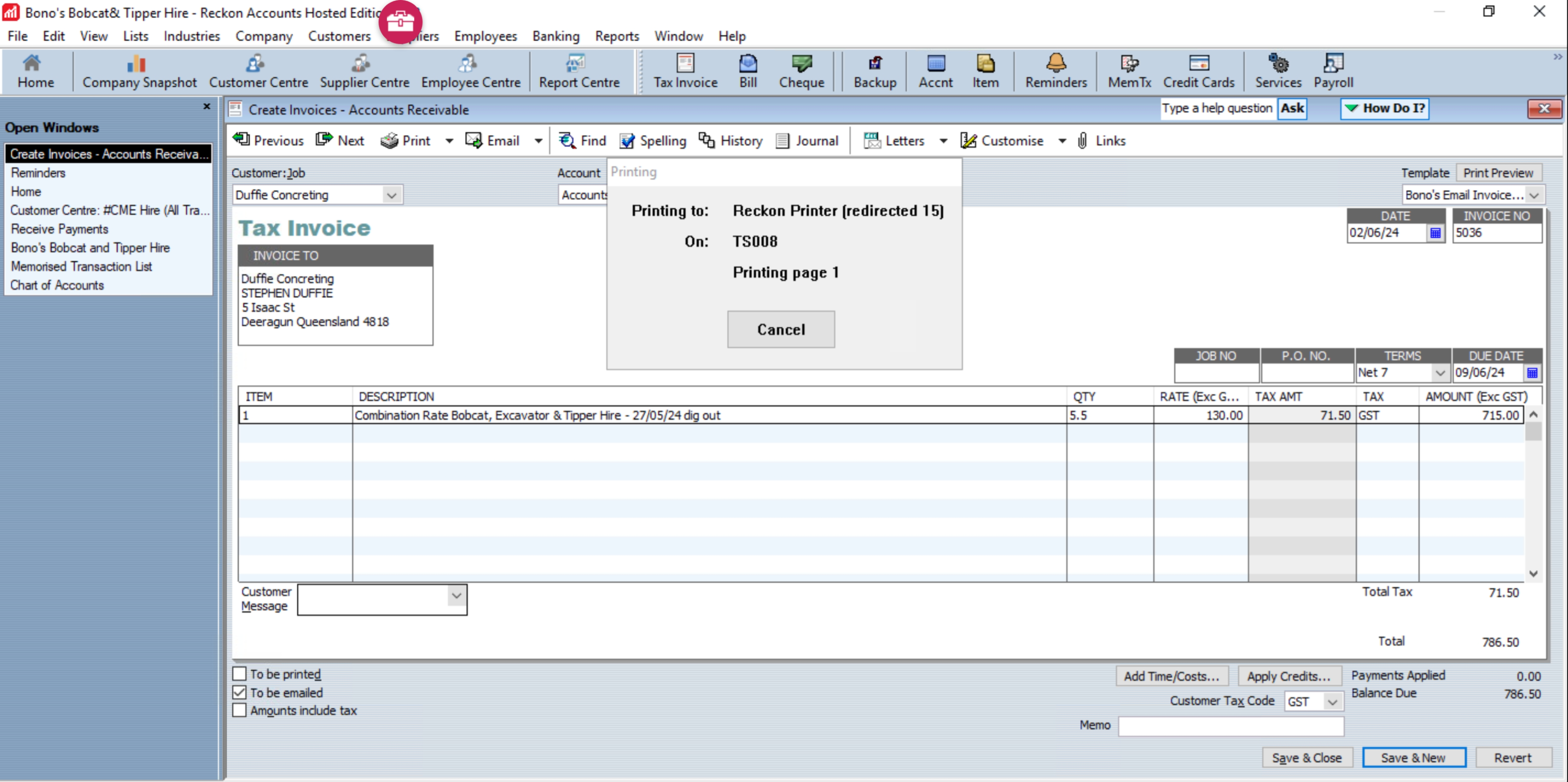The height and width of the screenshot is (782, 1568).
Task: Open the Bill entry icon
Action: [748, 72]
